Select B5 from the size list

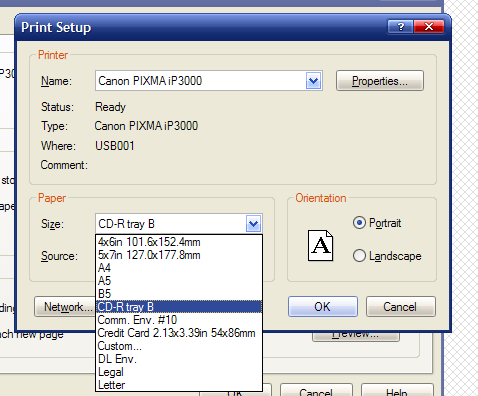pyautogui.click(x=179, y=294)
